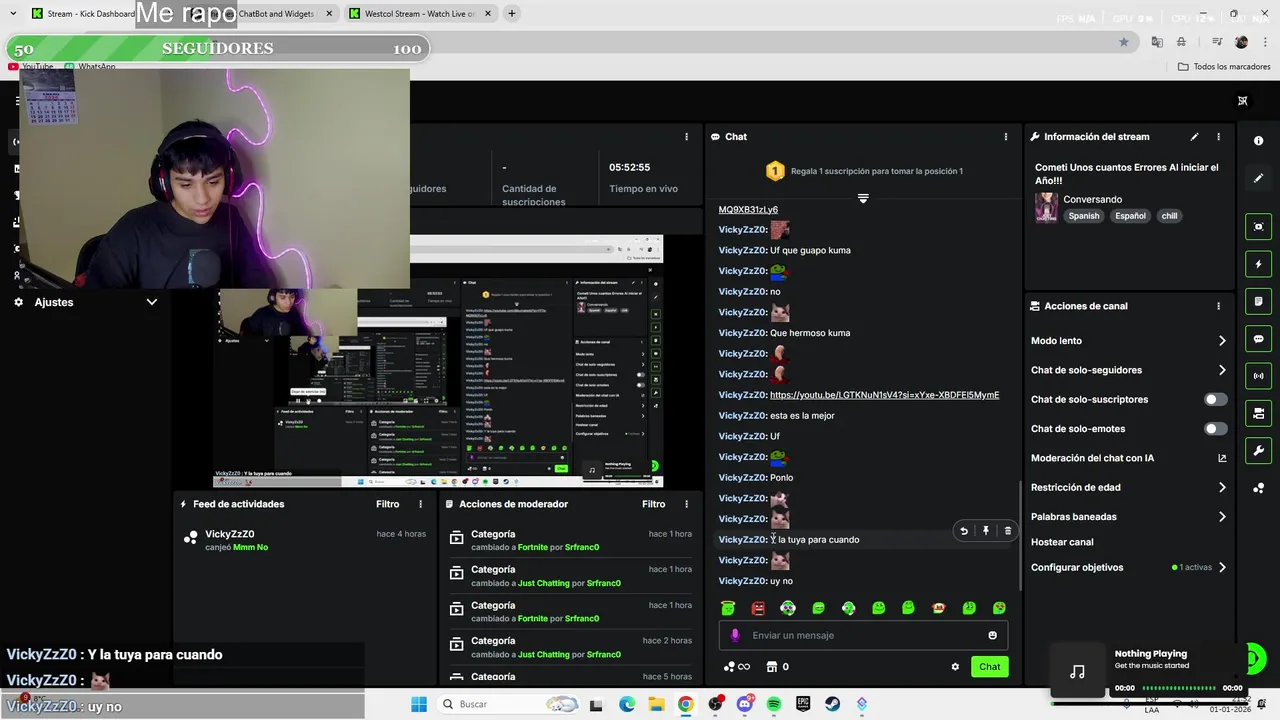Viewport: 1280px width, 720px height.
Task: Click the music note icon in player
Action: (1077, 672)
